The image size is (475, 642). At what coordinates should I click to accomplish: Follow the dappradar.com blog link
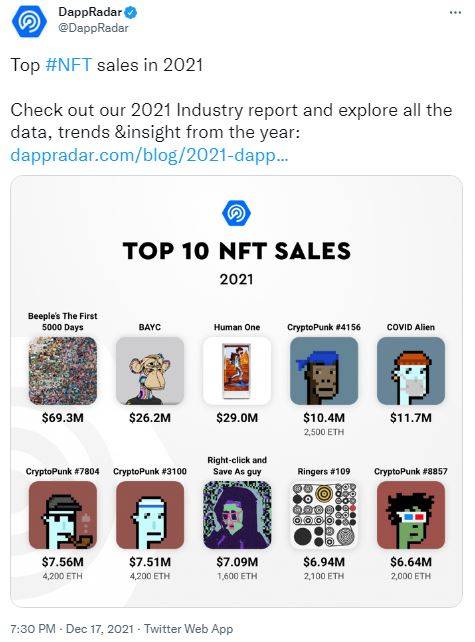[x=149, y=156]
